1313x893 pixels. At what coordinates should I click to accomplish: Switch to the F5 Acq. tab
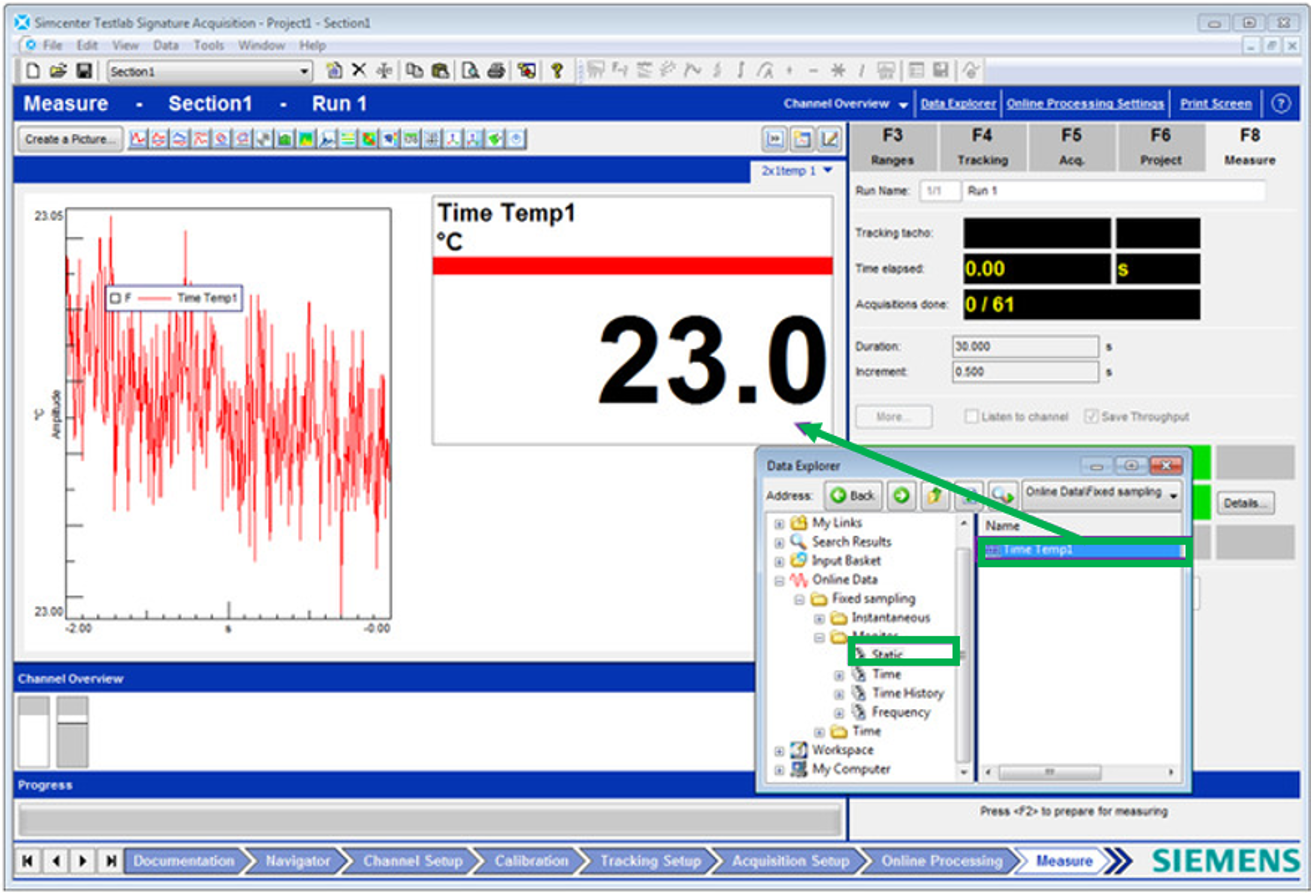(x=1071, y=147)
